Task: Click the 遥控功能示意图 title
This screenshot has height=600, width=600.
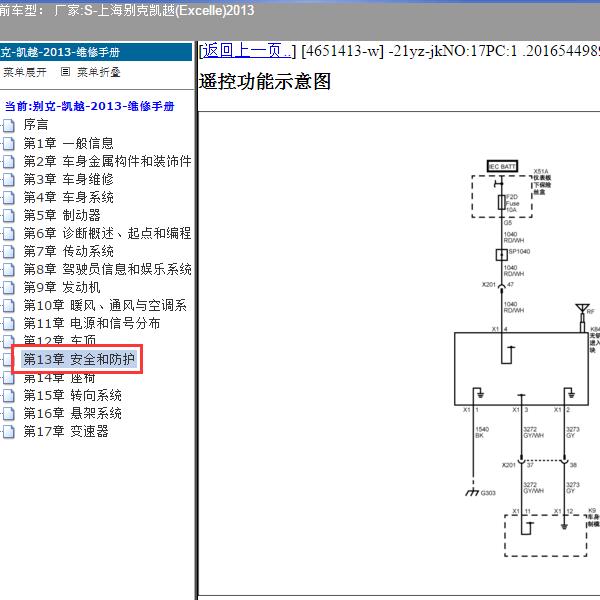Action: [265, 82]
